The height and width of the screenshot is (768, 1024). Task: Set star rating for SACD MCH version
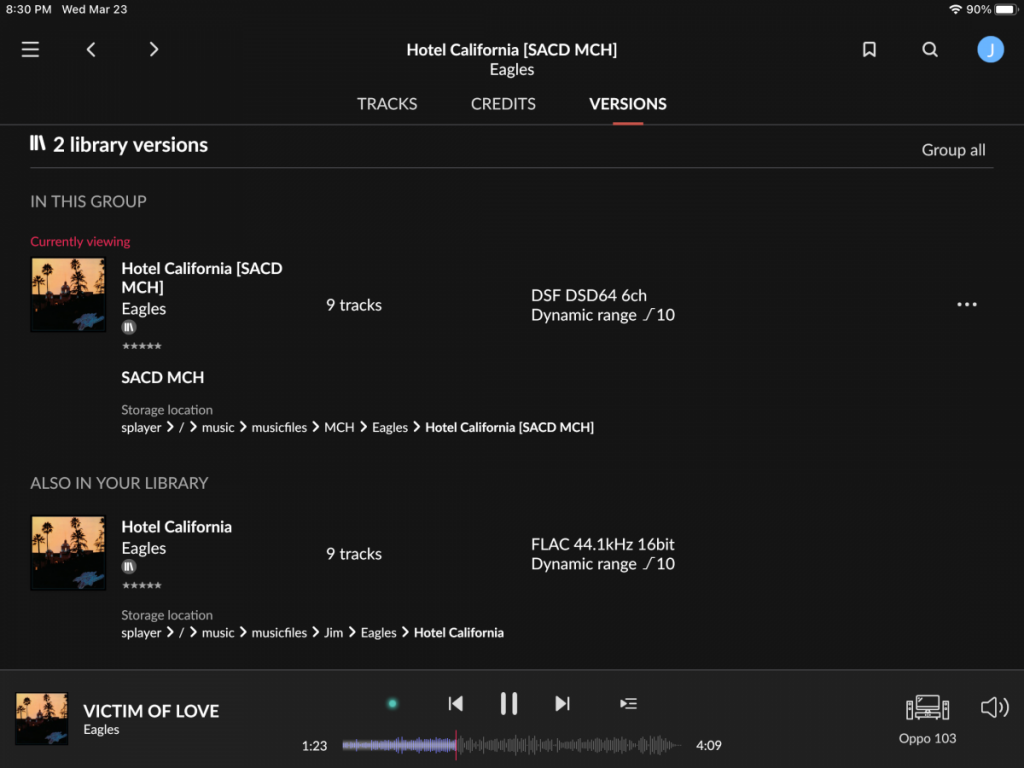[x=142, y=346]
